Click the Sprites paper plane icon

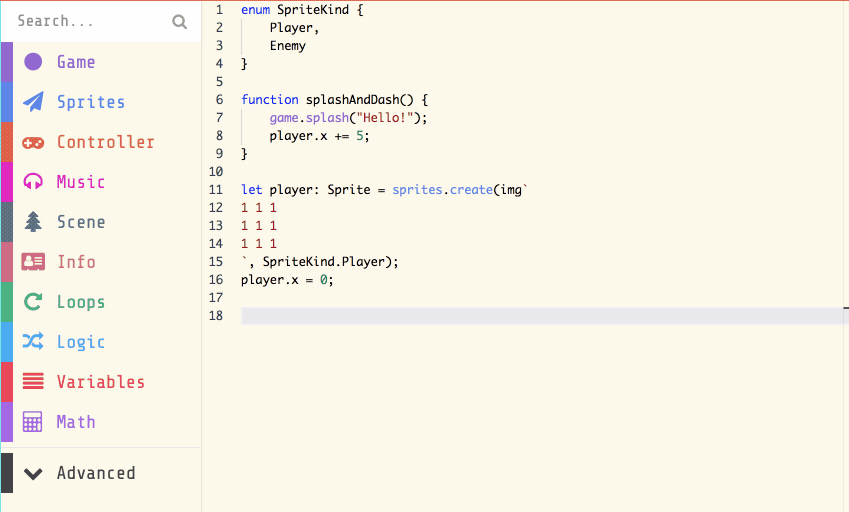click(x=33, y=102)
